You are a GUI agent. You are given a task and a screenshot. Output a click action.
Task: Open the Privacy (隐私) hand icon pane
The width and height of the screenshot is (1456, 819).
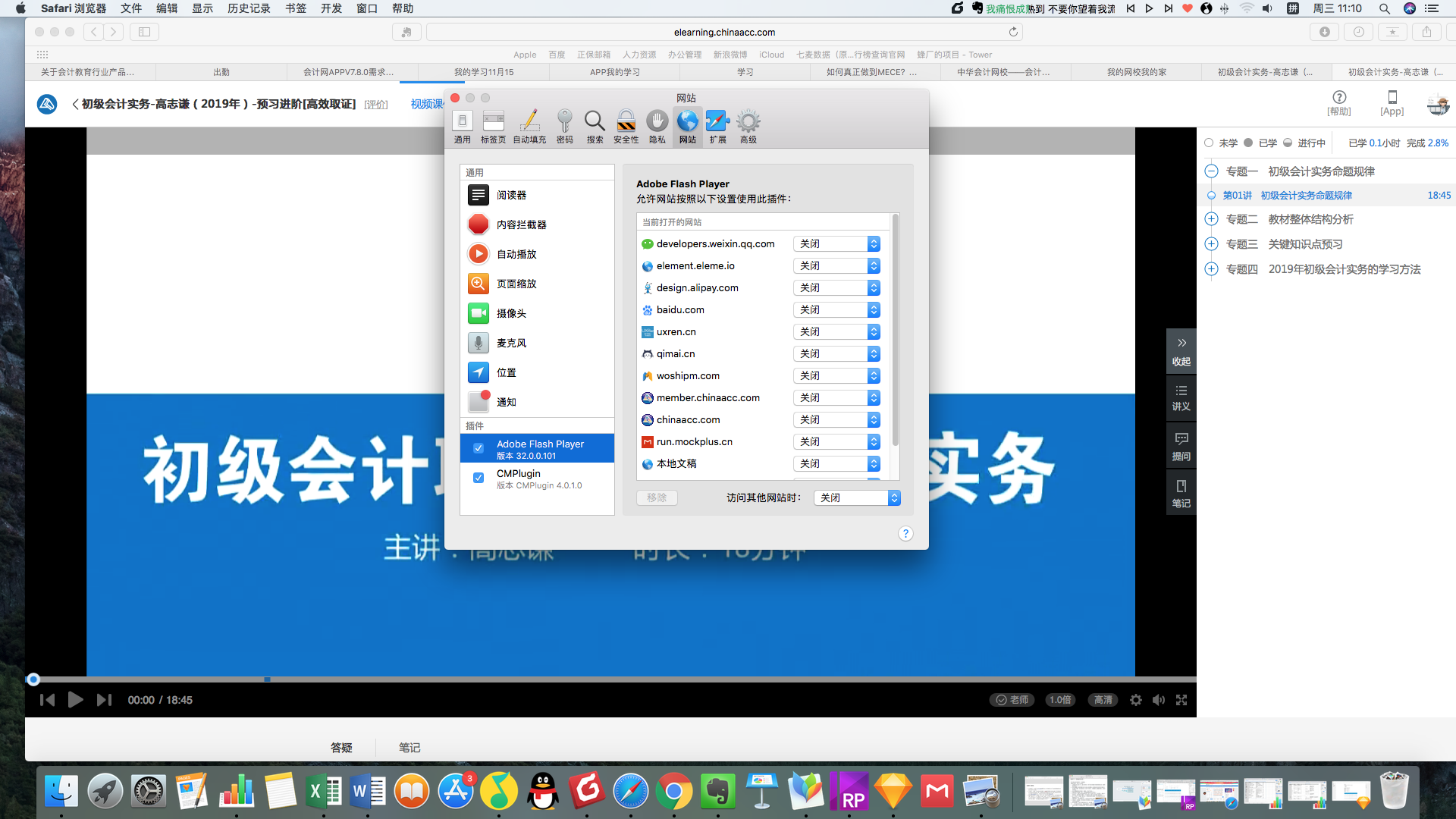coord(657,126)
